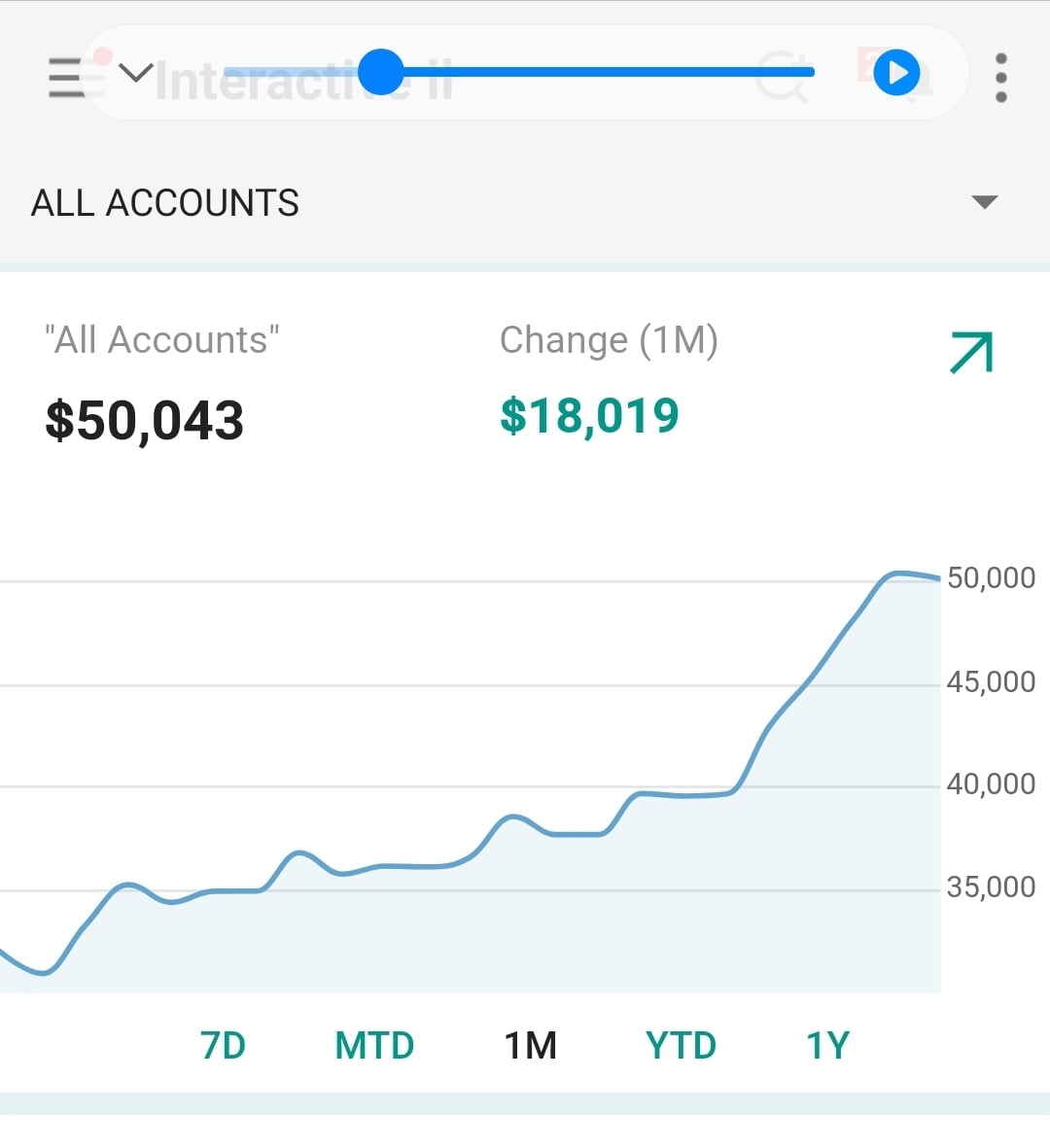Click the faded search icon in top bar
This screenshot has width=1050, height=1148.
point(782,78)
